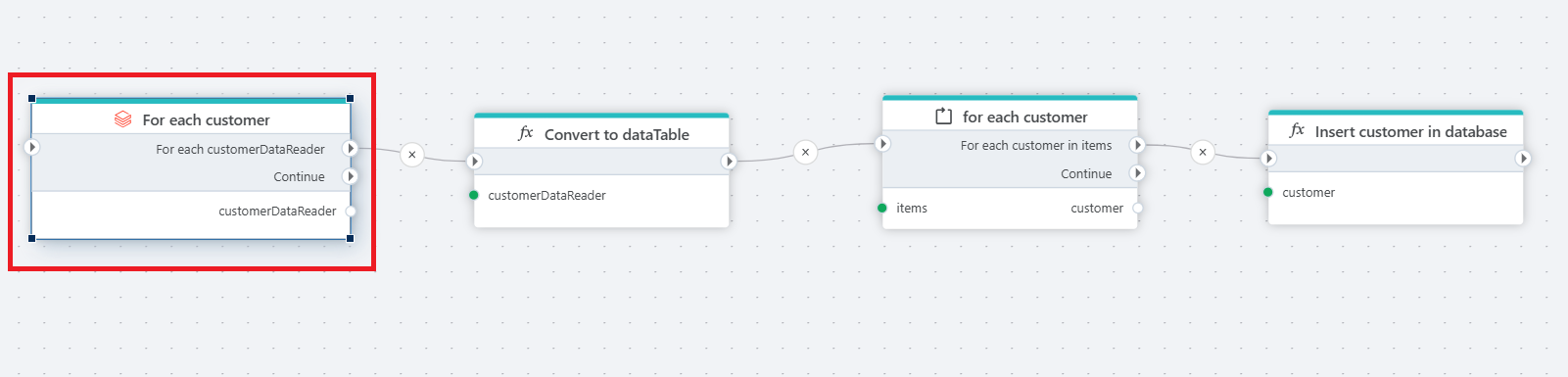Click Continue output port on first For each customer node
1568x377 pixels.
pyautogui.click(x=351, y=176)
